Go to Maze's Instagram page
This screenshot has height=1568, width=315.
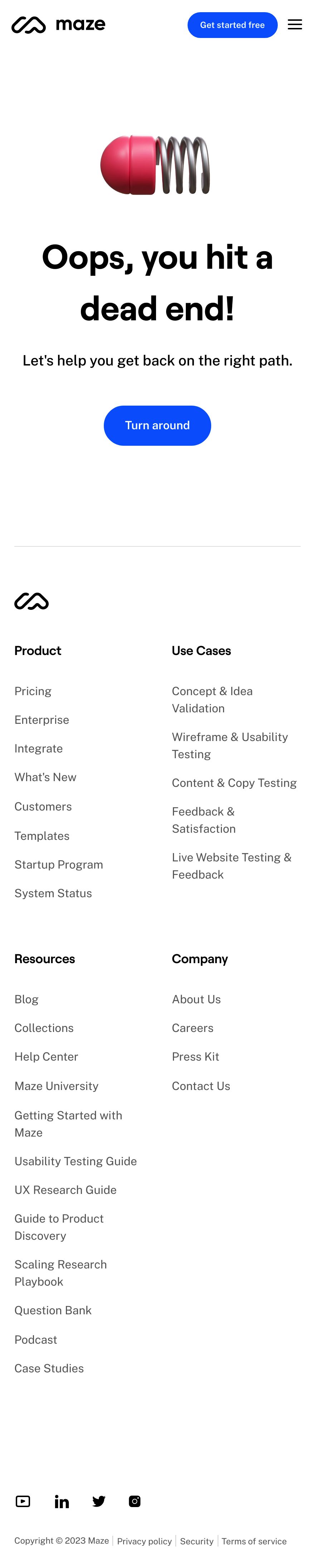[135, 1501]
